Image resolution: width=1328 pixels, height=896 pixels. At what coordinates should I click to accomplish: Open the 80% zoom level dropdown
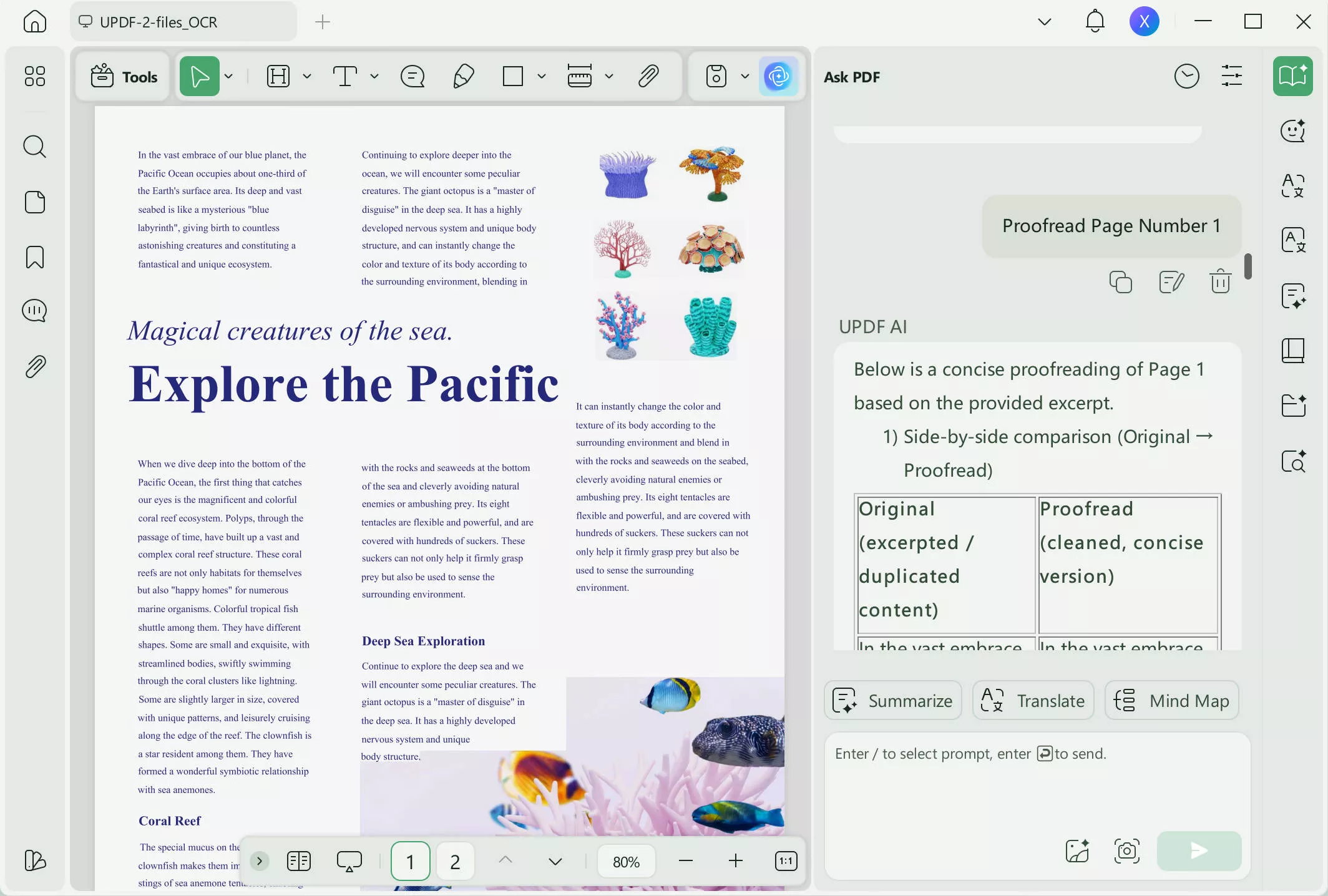click(x=626, y=861)
